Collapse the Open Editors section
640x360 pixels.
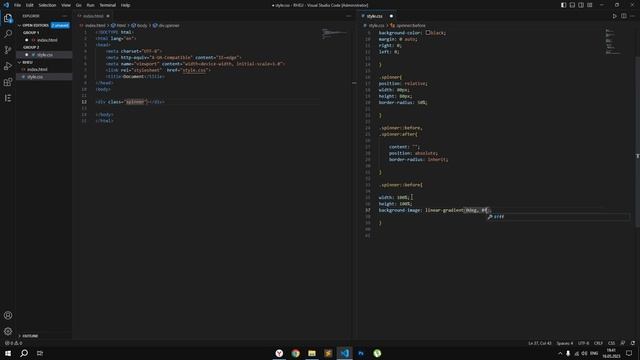coord(35,25)
